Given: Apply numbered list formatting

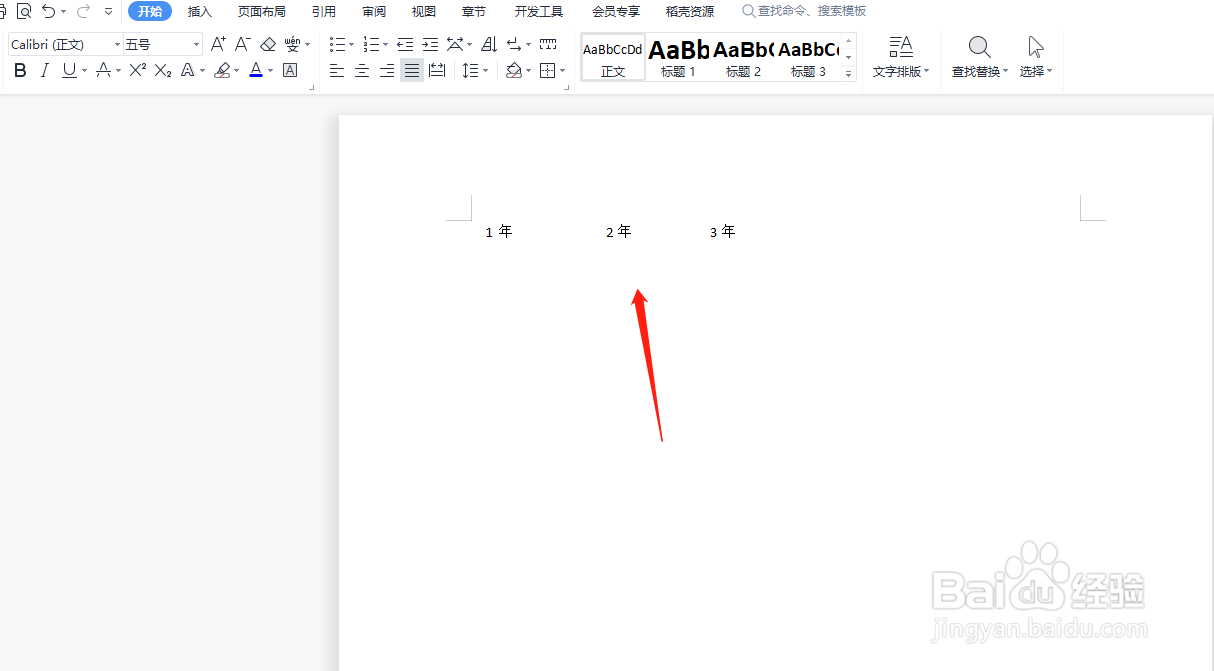Looking at the screenshot, I should click(x=372, y=44).
